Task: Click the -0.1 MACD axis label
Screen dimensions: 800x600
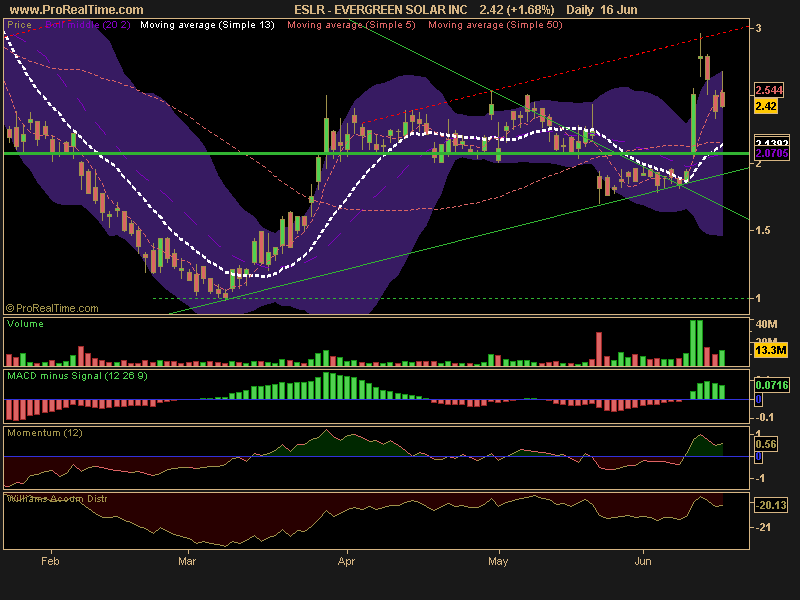Action: [x=764, y=417]
